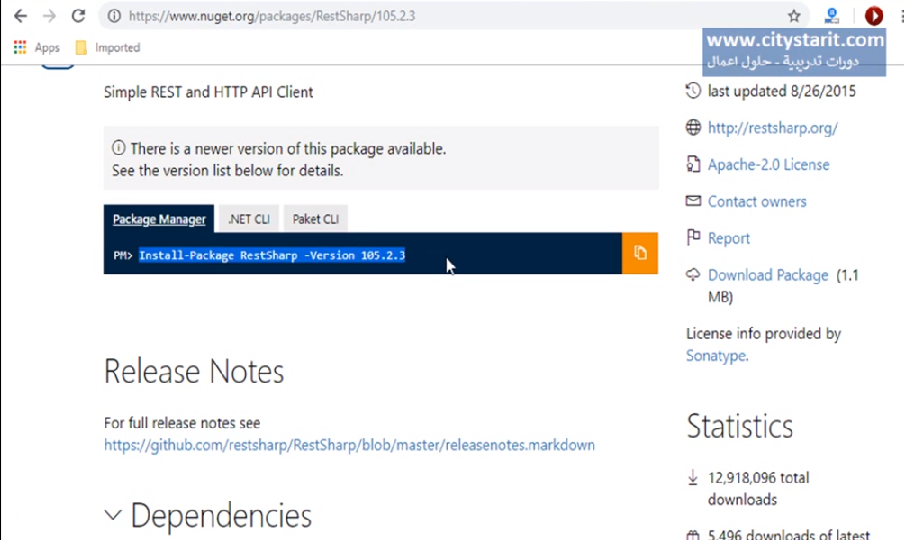Copy the install command with the orange button
The width and height of the screenshot is (904, 540).
click(x=640, y=253)
